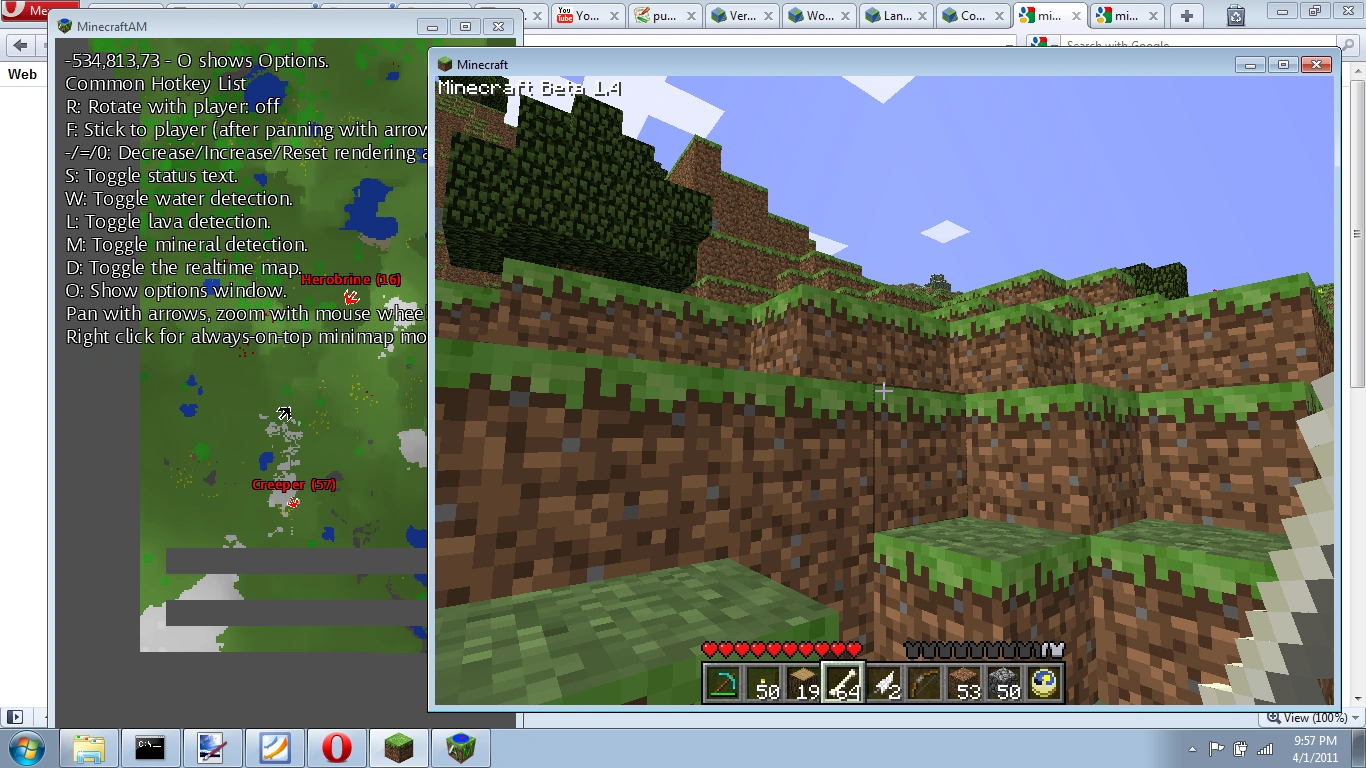The image size is (1366, 768).
Task: Click the 'S: Toggle status text.' line
Action: pos(152,176)
